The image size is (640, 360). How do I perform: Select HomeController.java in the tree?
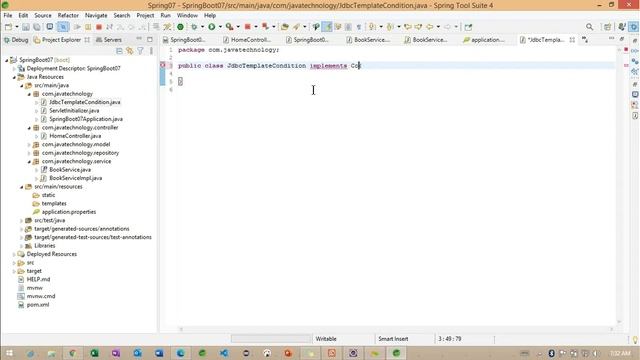click(x=75, y=136)
